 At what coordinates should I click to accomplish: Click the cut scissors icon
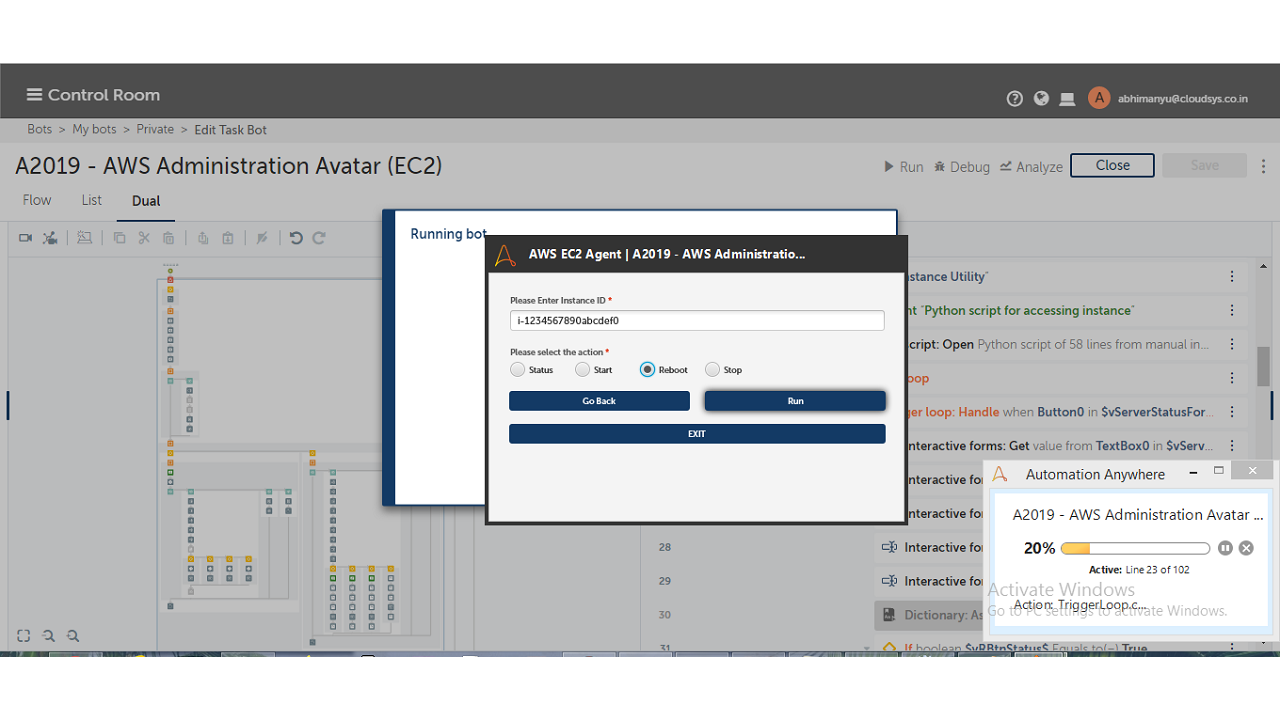(144, 238)
